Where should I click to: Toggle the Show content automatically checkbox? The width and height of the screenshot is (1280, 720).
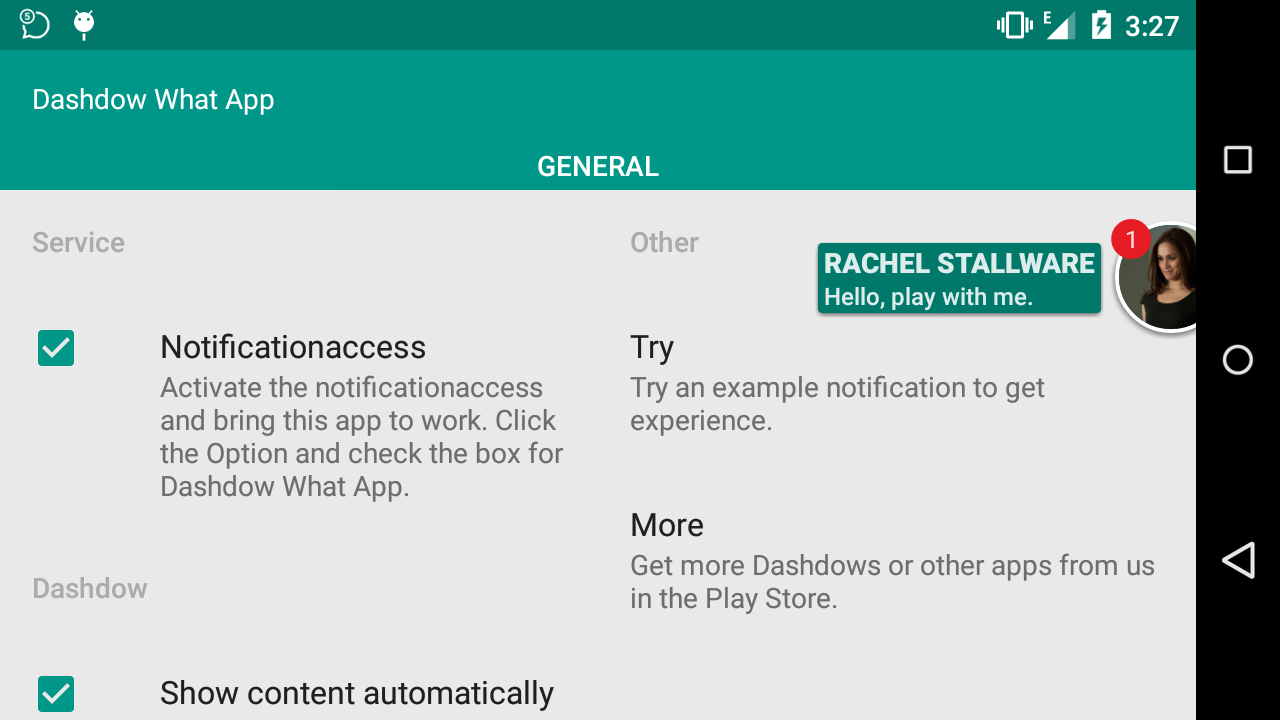pos(56,694)
